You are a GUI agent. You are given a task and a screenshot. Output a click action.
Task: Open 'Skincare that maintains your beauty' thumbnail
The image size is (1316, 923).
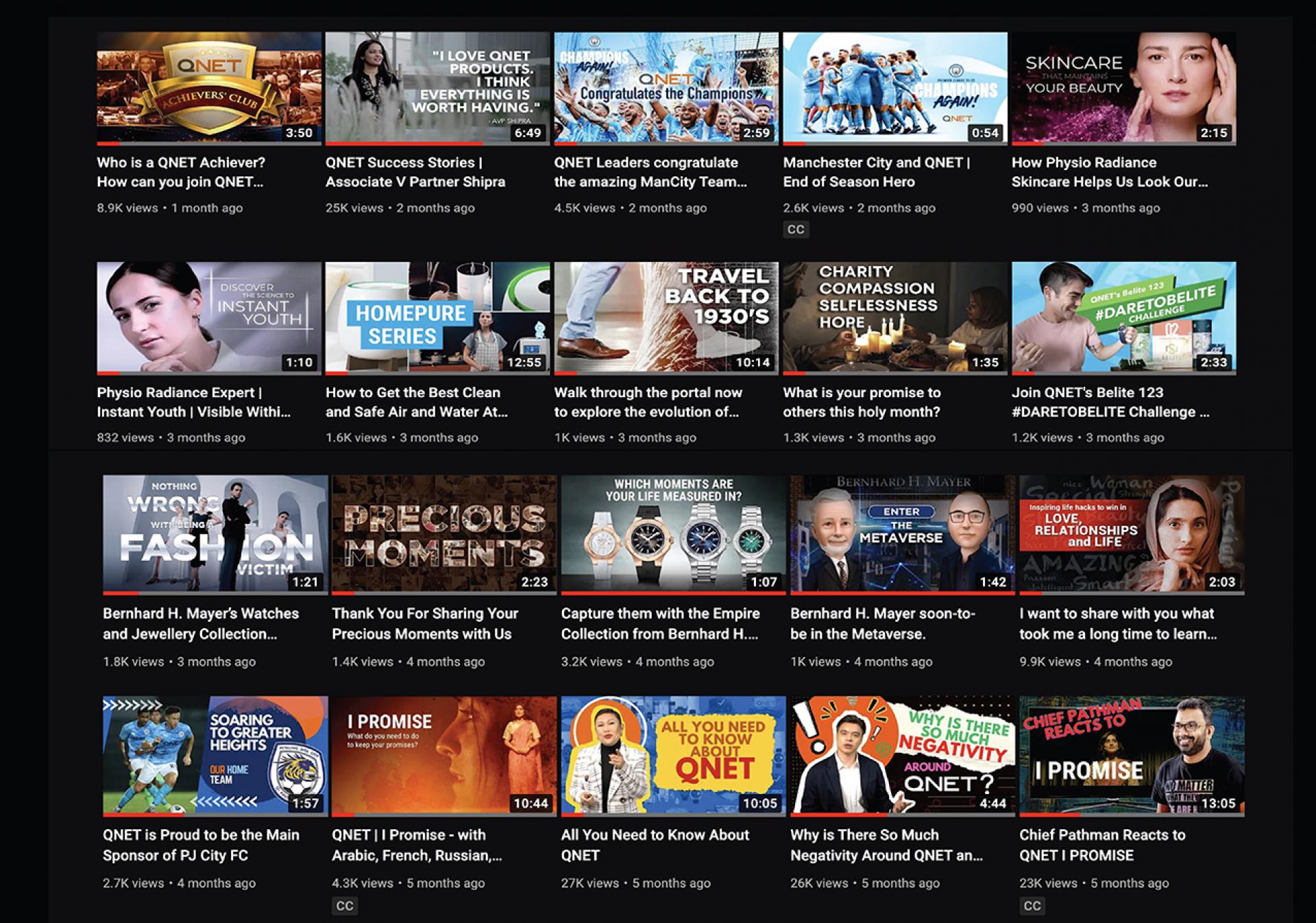[x=1124, y=88]
